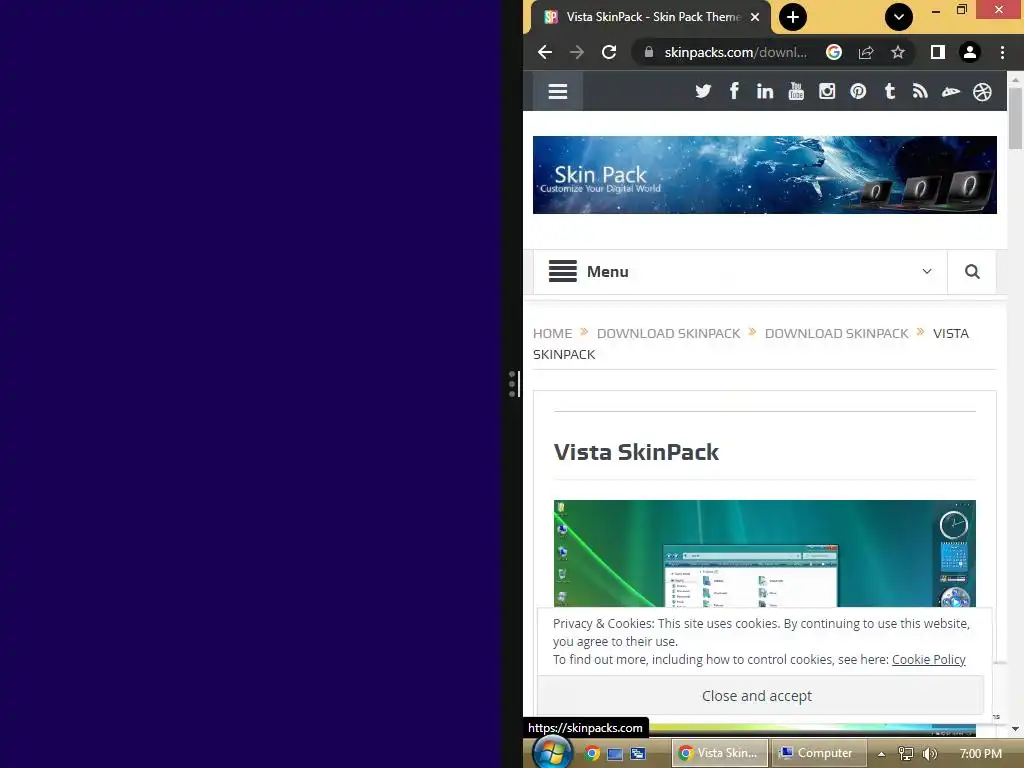This screenshot has height=768, width=1024.
Task: Open the YouTube social icon
Action: [x=796, y=91]
